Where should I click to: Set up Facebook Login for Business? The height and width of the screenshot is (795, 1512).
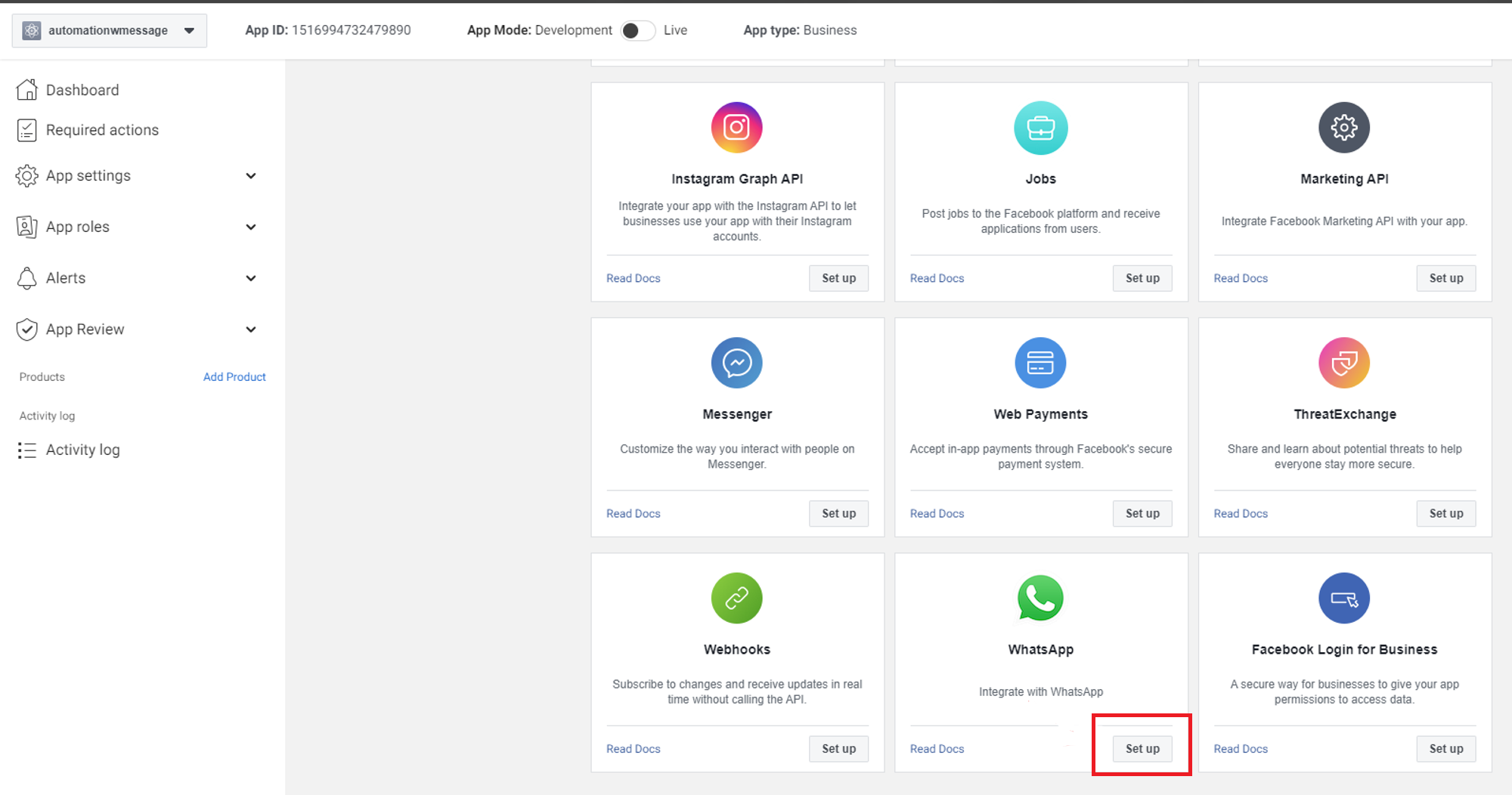point(1446,749)
